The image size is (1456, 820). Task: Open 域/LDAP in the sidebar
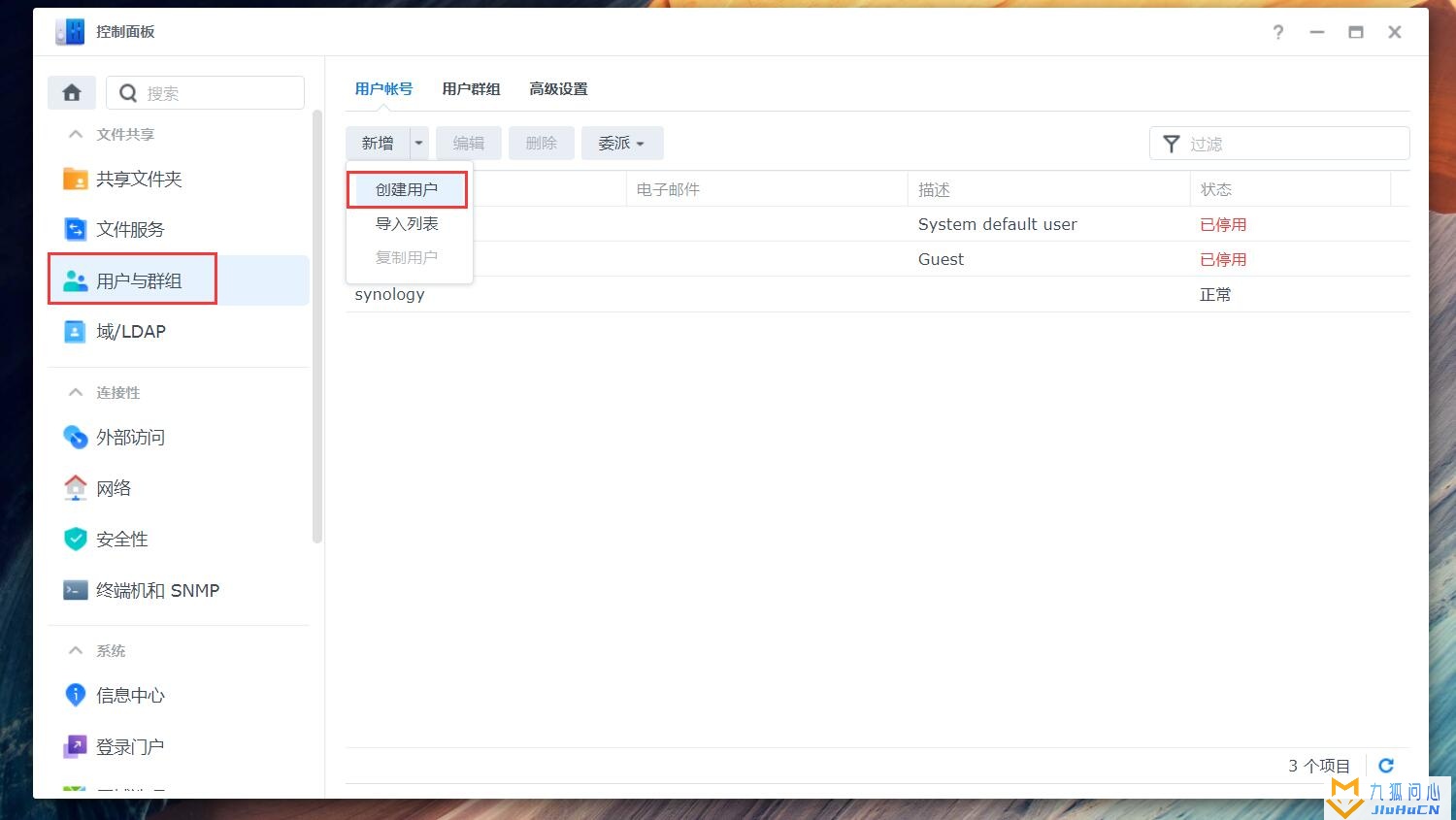coord(179,332)
